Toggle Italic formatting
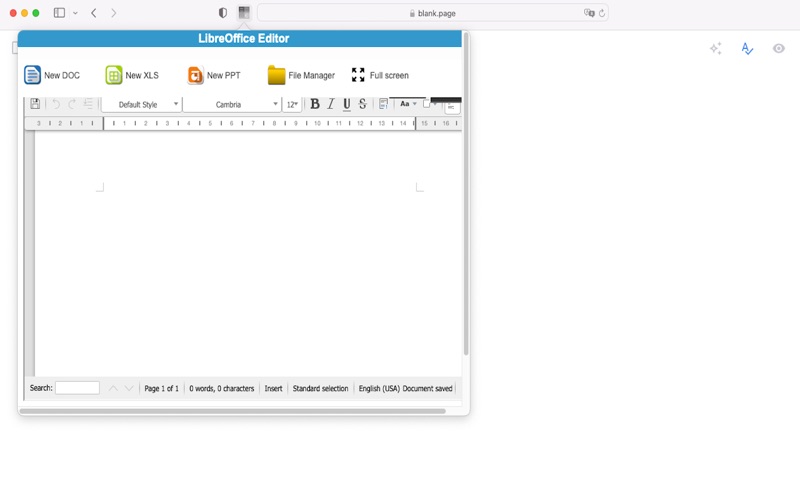 [x=331, y=104]
